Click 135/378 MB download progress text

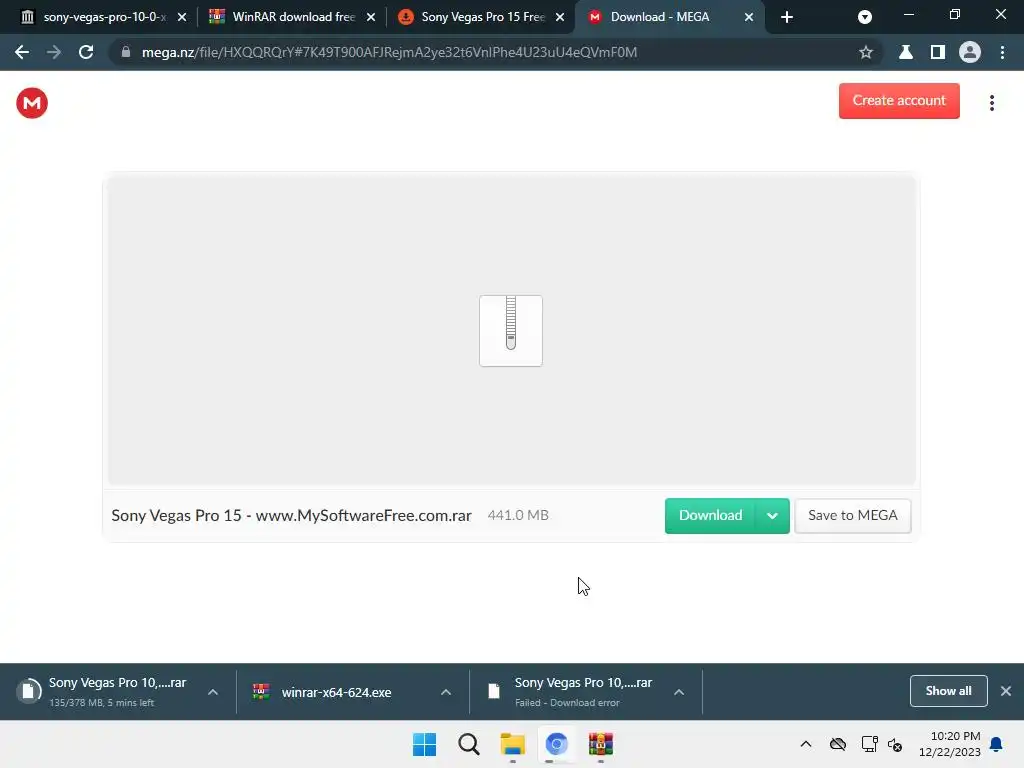tap(101, 703)
